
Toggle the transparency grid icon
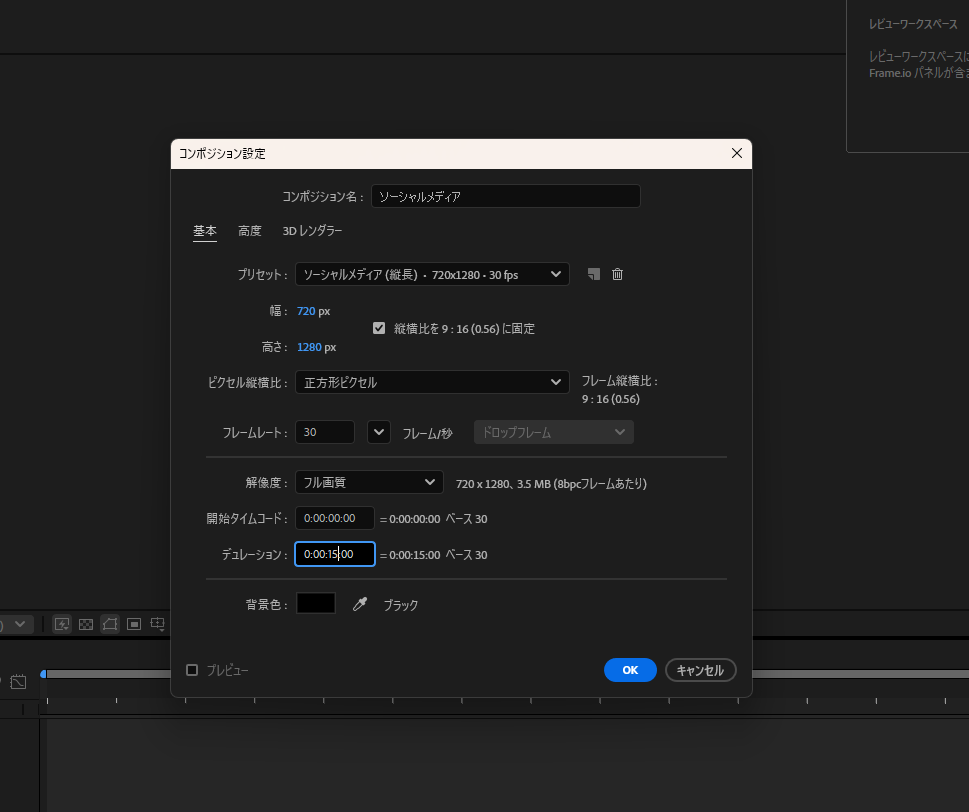click(x=86, y=624)
